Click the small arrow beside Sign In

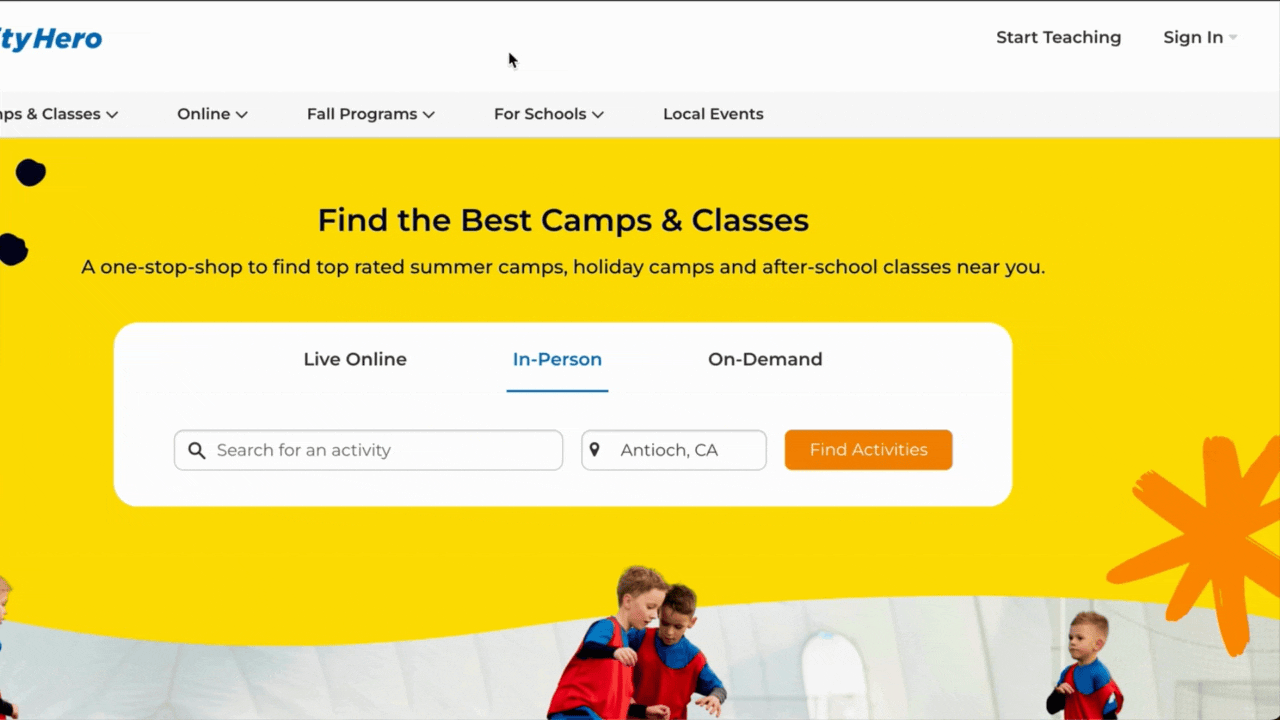1233,38
